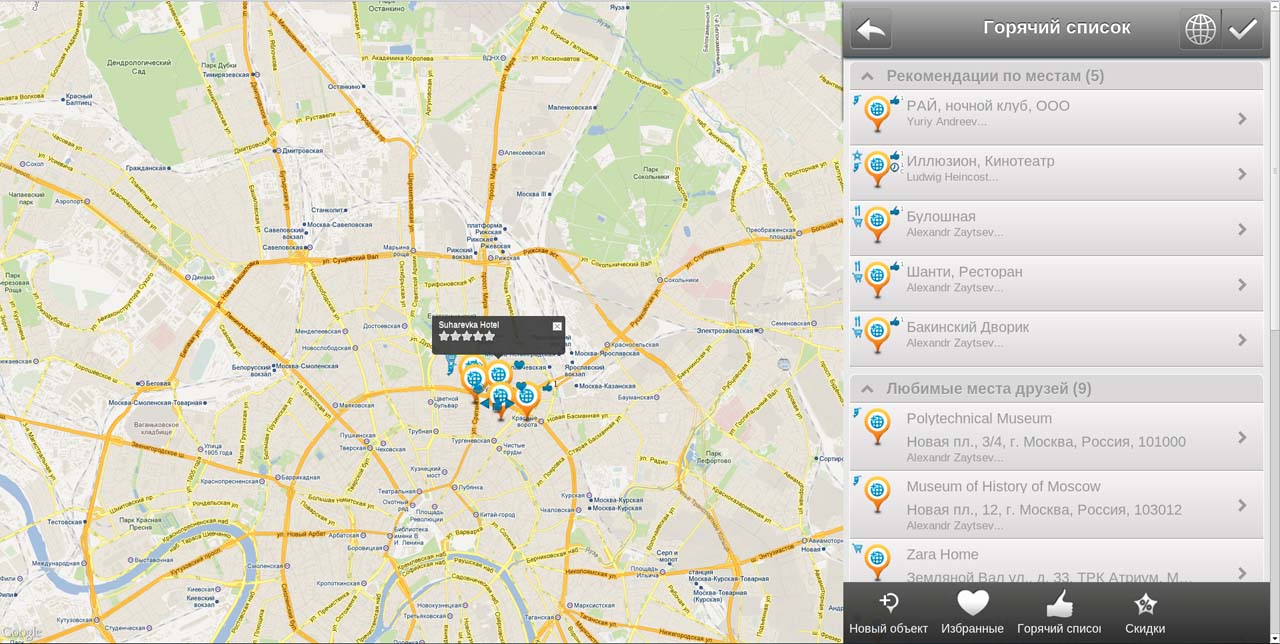
Task: Click the address Новая пл., 12, г. Москва
Action: tap(1044, 510)
